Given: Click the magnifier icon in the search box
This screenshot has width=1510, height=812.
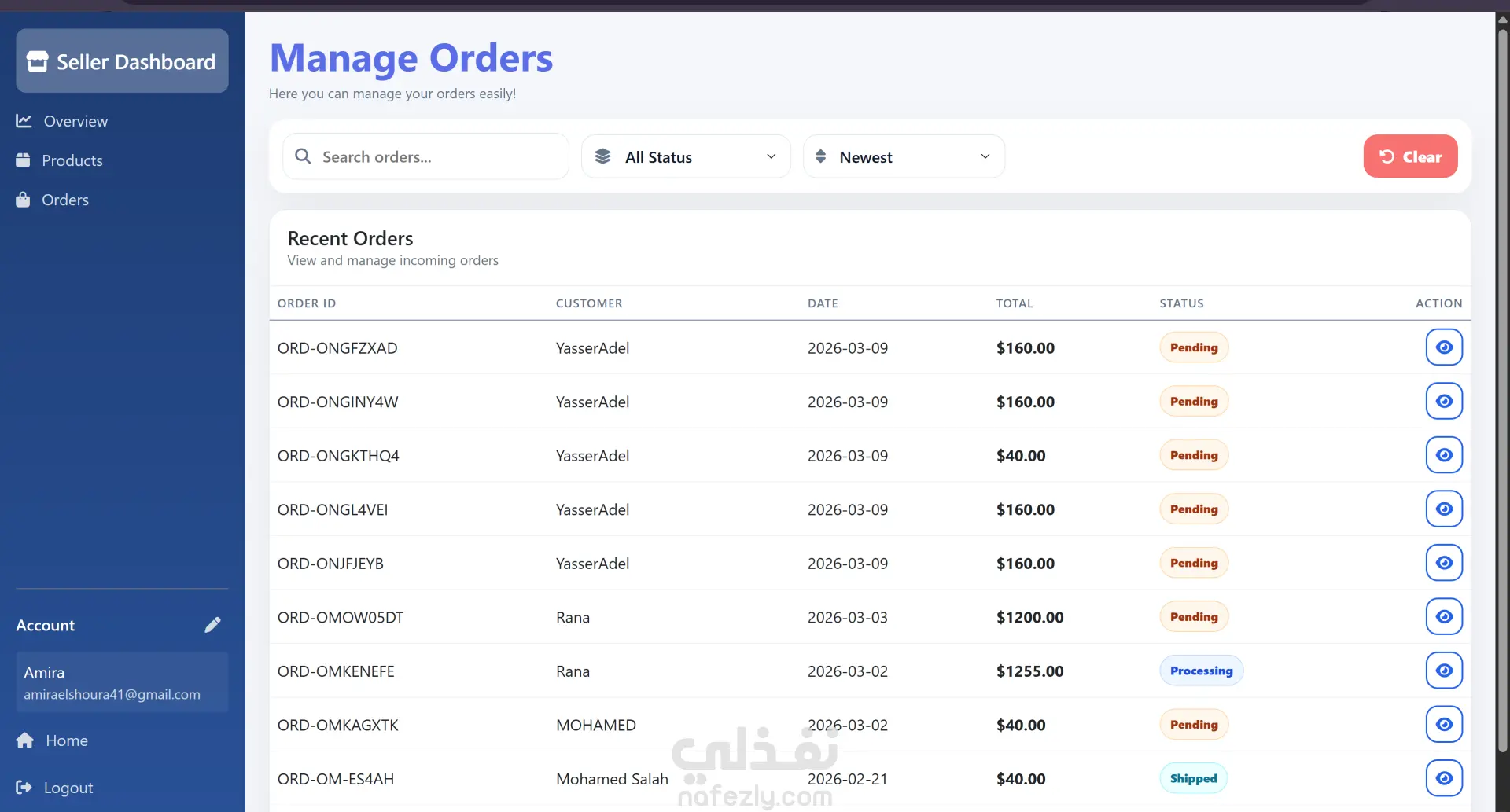Looking at the screenshot, I should tap(303, 156).
